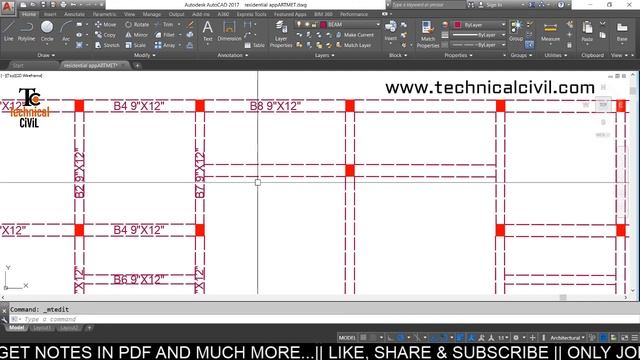This screenshot has height=360, width=640.
Task: Activate the Fillet command
Action: point(165,35)
